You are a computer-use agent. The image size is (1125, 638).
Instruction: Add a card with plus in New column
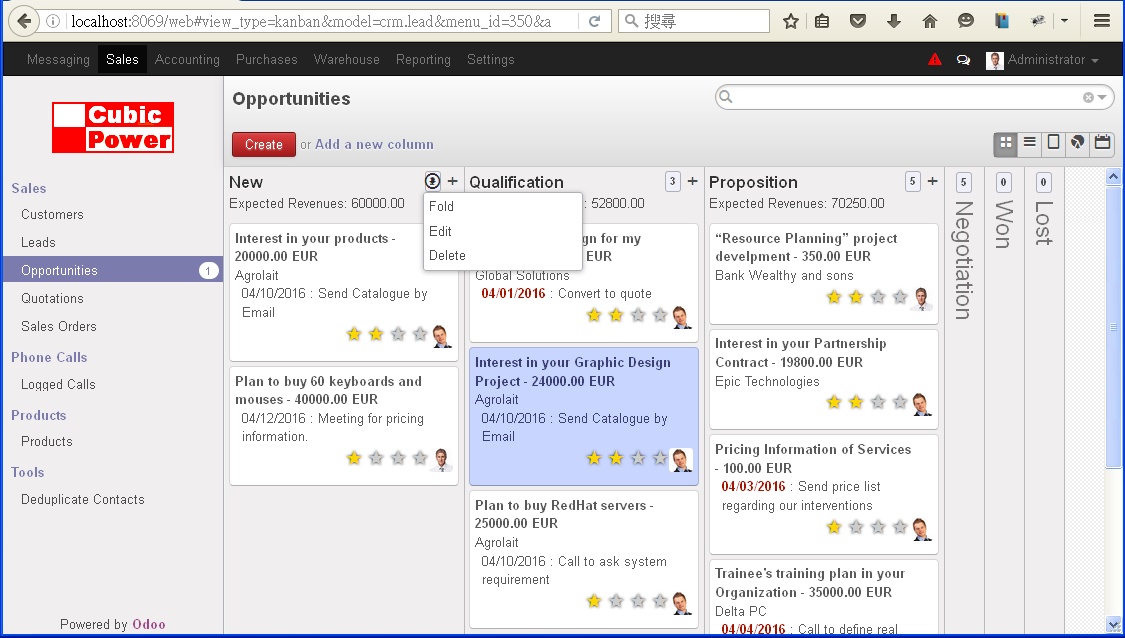coord(453,181)
